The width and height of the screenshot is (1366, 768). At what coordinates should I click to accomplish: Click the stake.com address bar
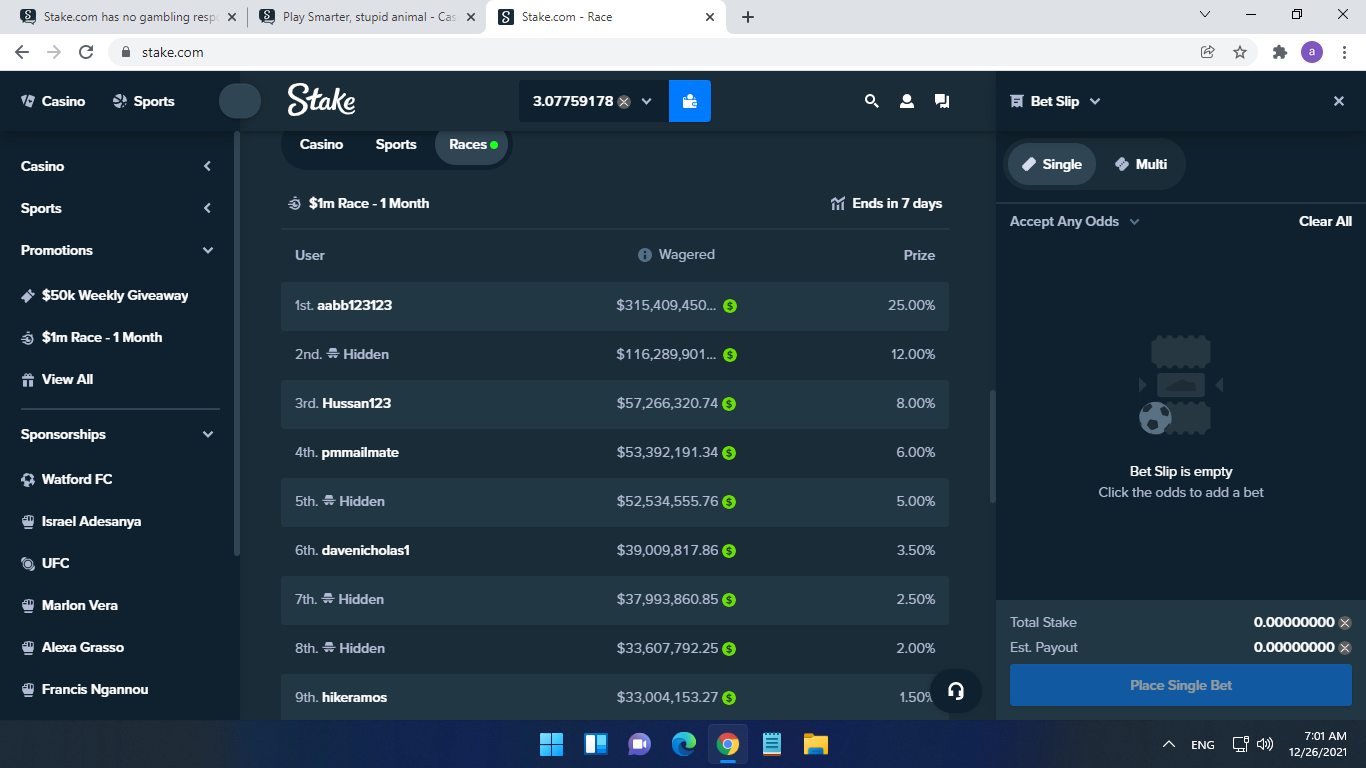[x=650, y=52]
